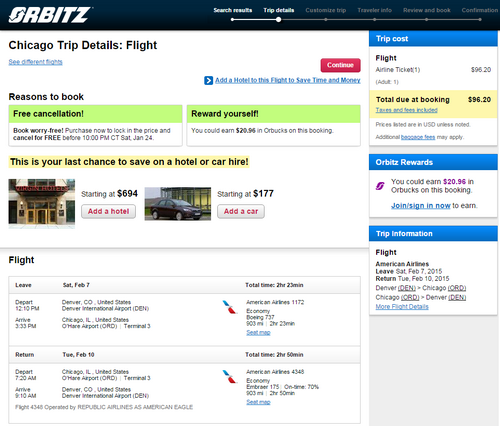Viewport: 500px width, 426px height.
Task: Click the Add a hotel button
Action: coord(108,211)
